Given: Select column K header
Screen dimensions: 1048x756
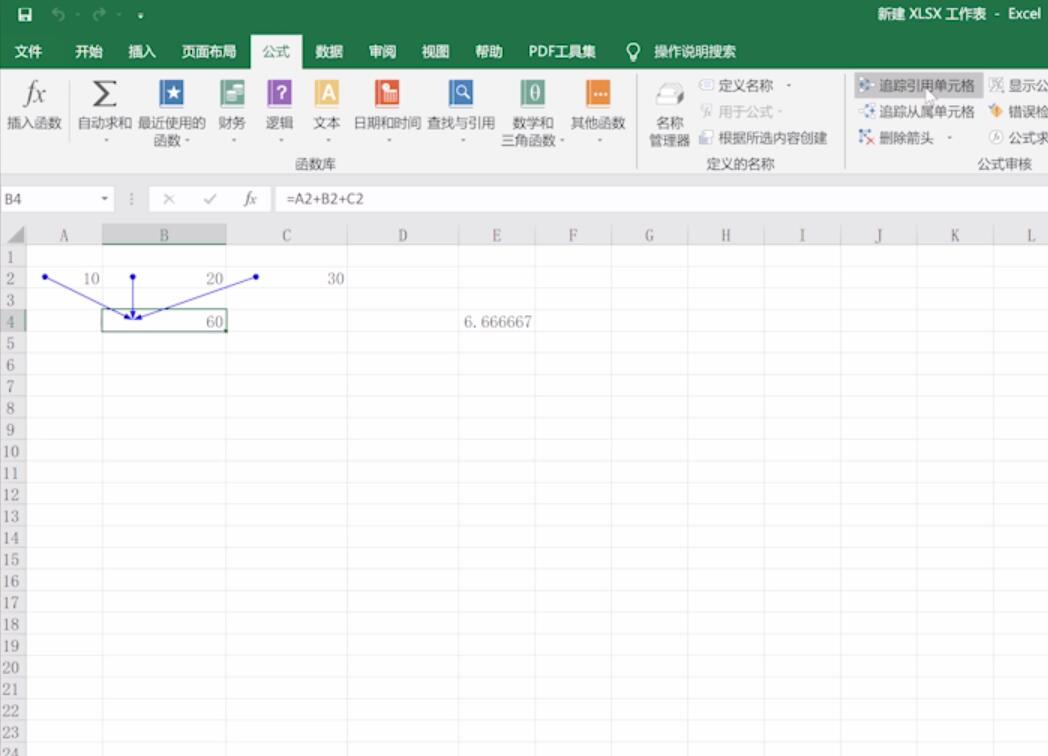Looking at the screenshot, I should tap(954, 235).
